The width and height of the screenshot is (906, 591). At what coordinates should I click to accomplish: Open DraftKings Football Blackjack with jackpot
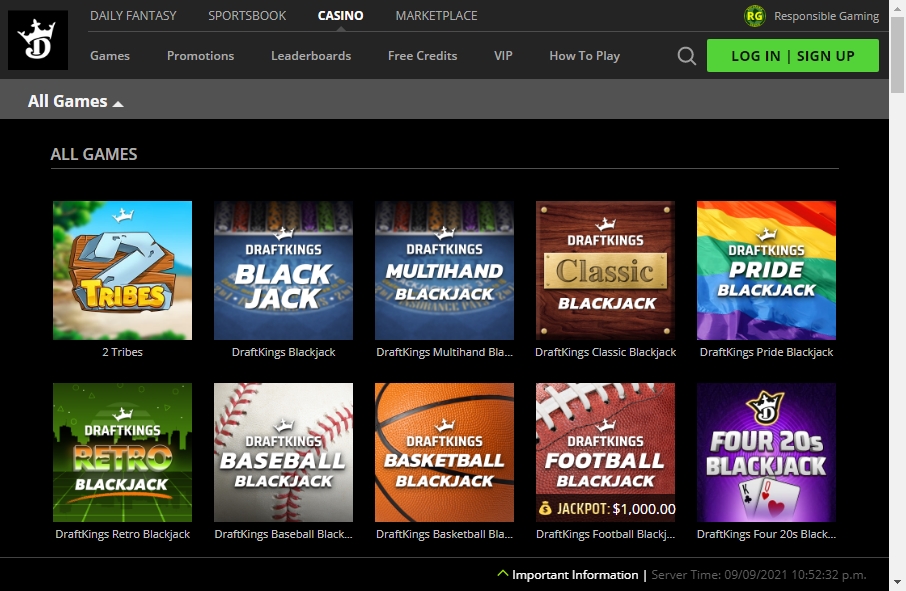[x=605, y=452]
